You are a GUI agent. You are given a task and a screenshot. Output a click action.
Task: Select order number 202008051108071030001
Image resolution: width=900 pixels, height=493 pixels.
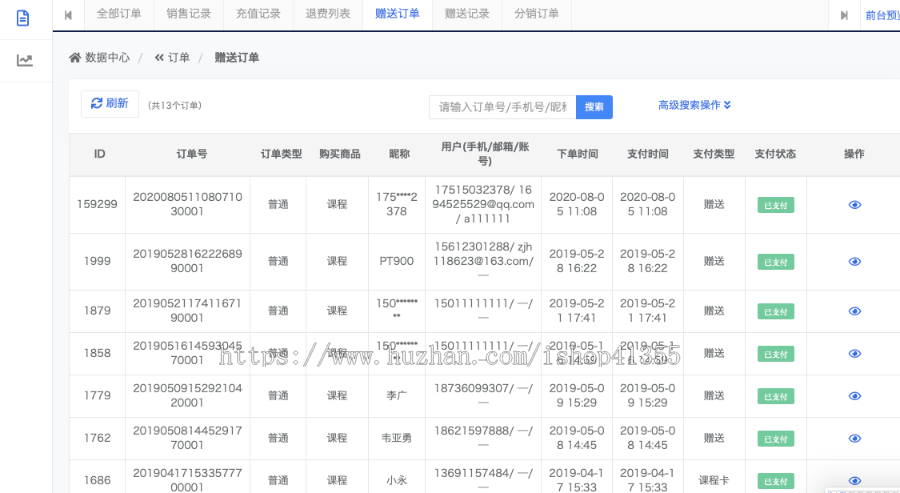click(x=187, y=204)
